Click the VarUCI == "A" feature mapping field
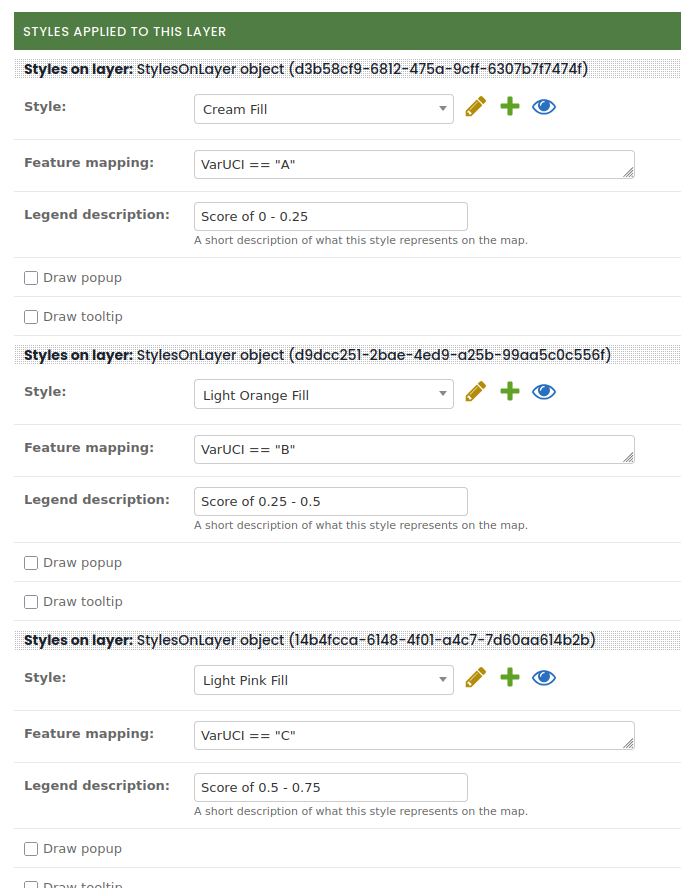 click(x=414, y=165)
